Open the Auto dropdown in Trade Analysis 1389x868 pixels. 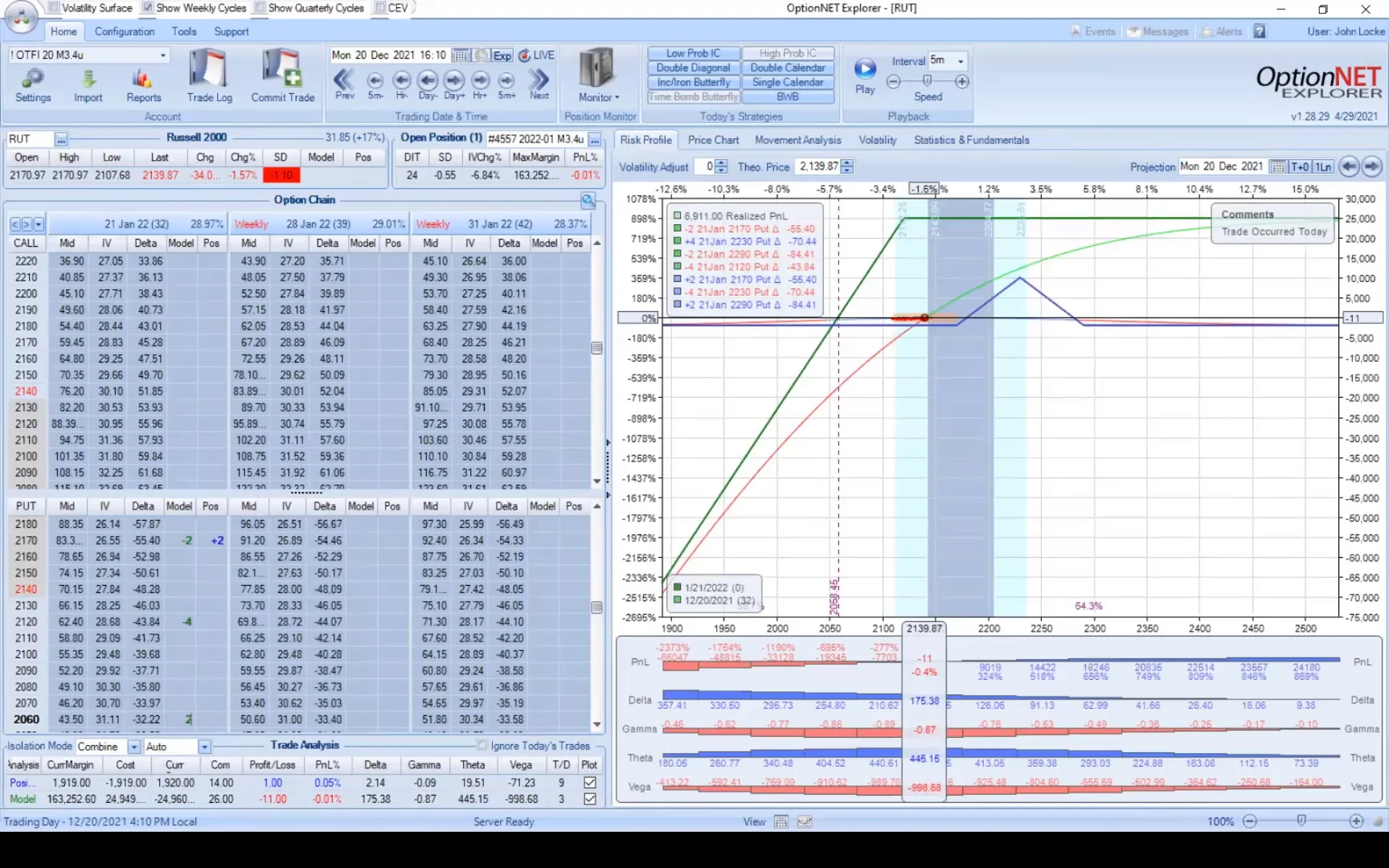point(204,747)
